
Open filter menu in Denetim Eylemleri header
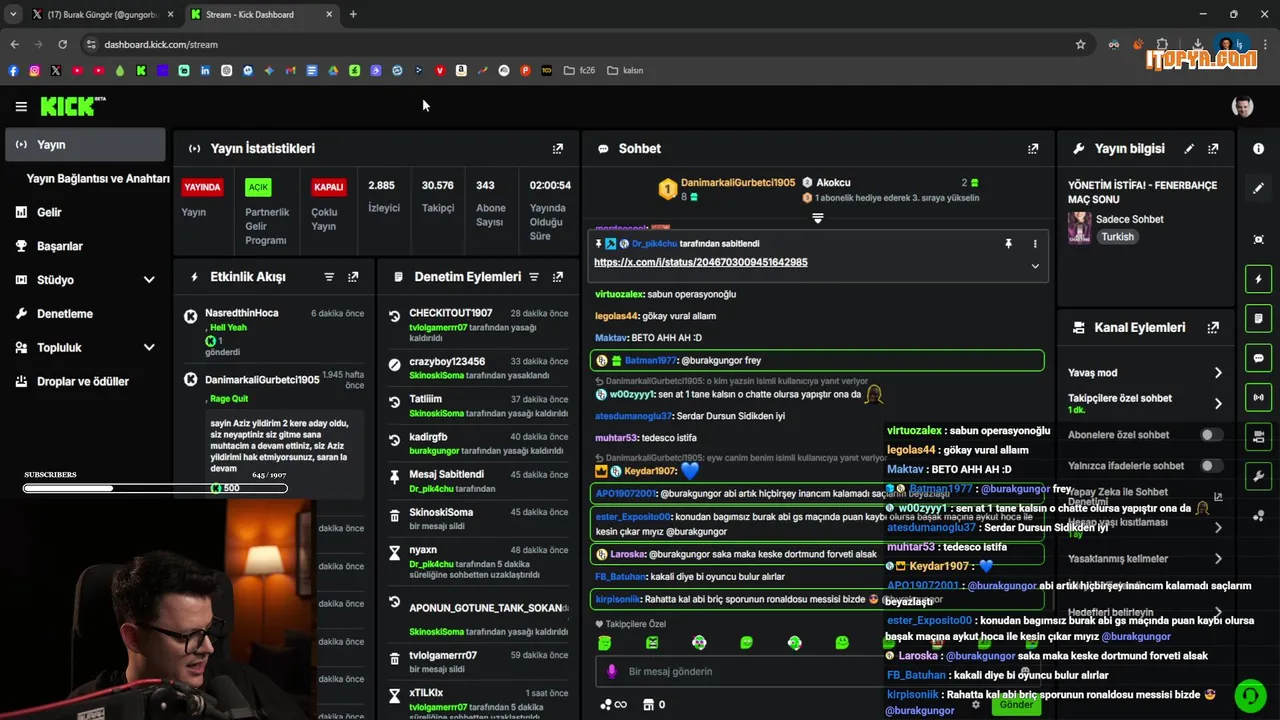(x=534, y=277)
